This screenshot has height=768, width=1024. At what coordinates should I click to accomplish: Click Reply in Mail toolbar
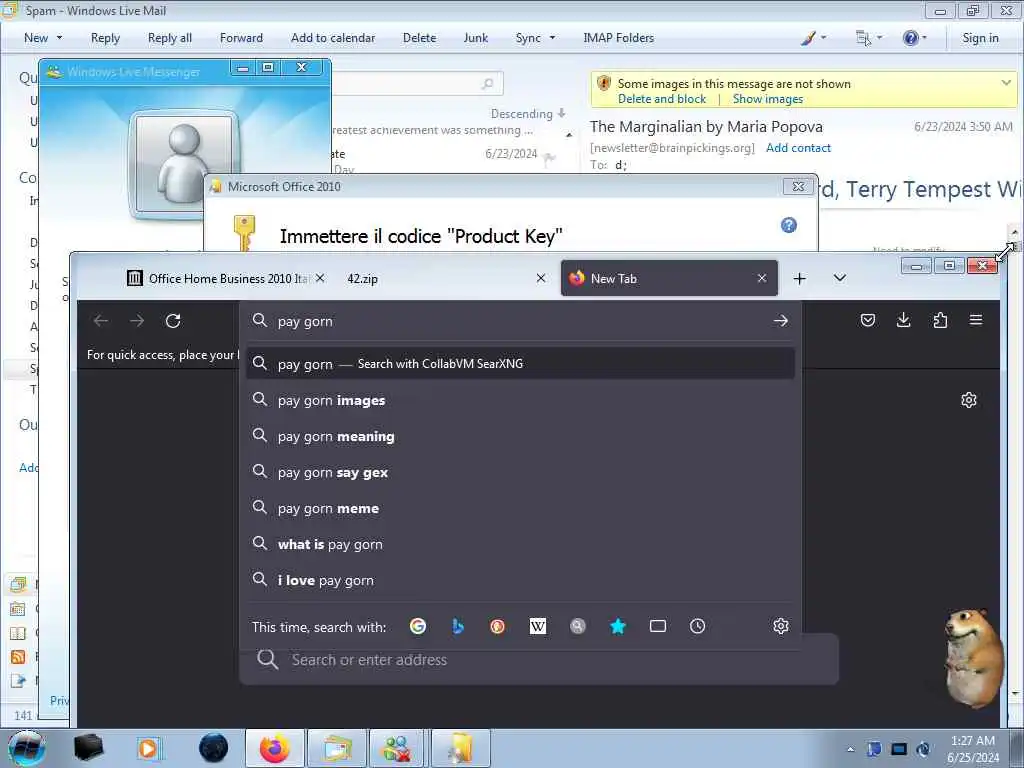105,38
